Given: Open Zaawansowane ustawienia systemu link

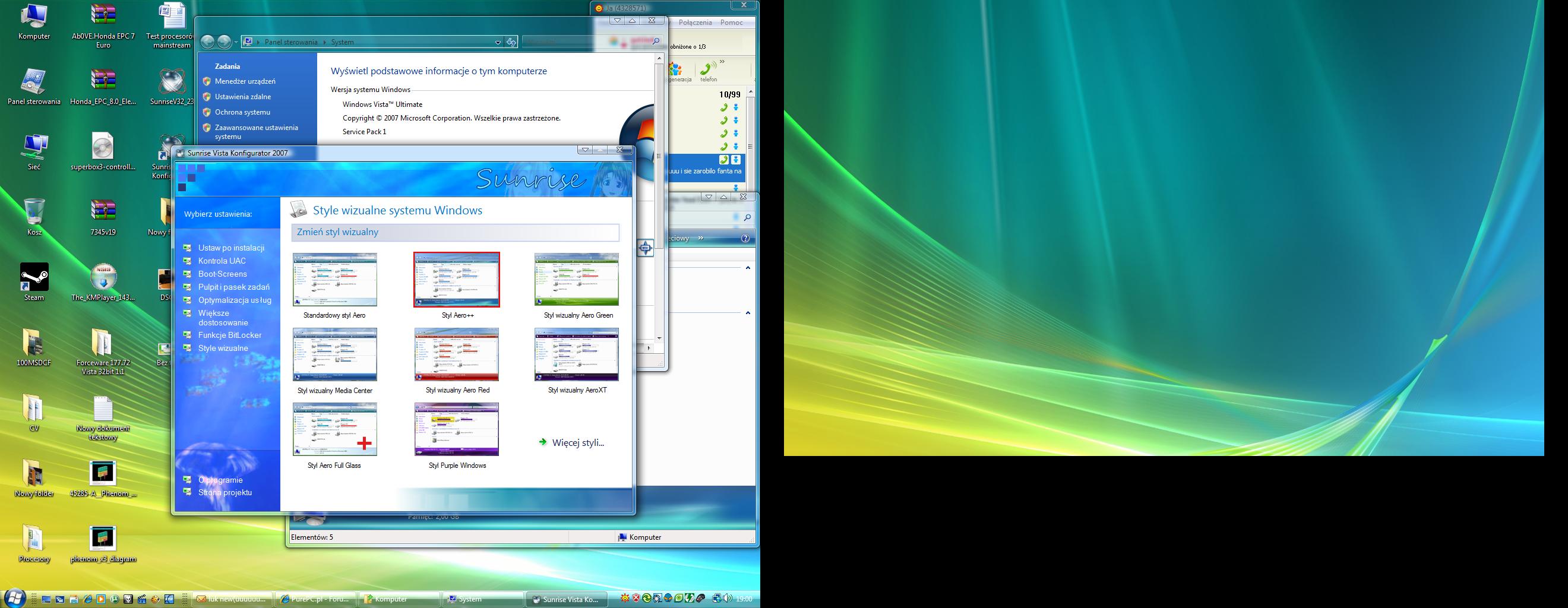Looking at the screenshot, I should point(256,132).
